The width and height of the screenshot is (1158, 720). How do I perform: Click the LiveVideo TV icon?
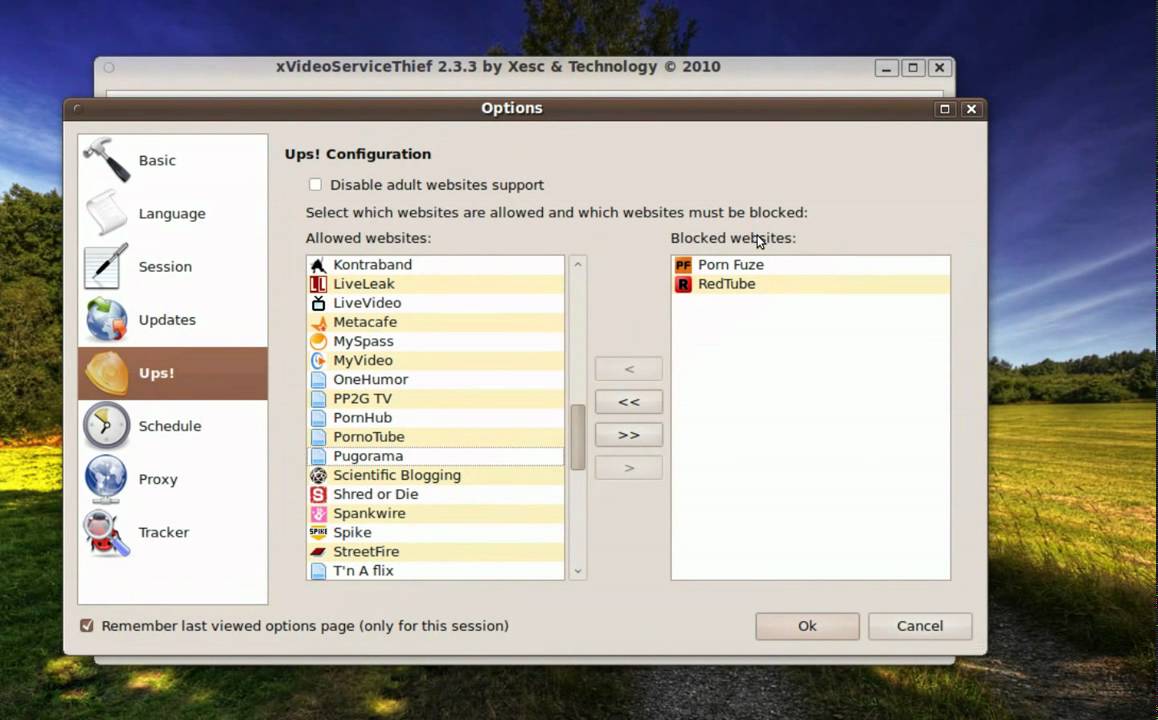pyautogui.click(x=318, y=303)
